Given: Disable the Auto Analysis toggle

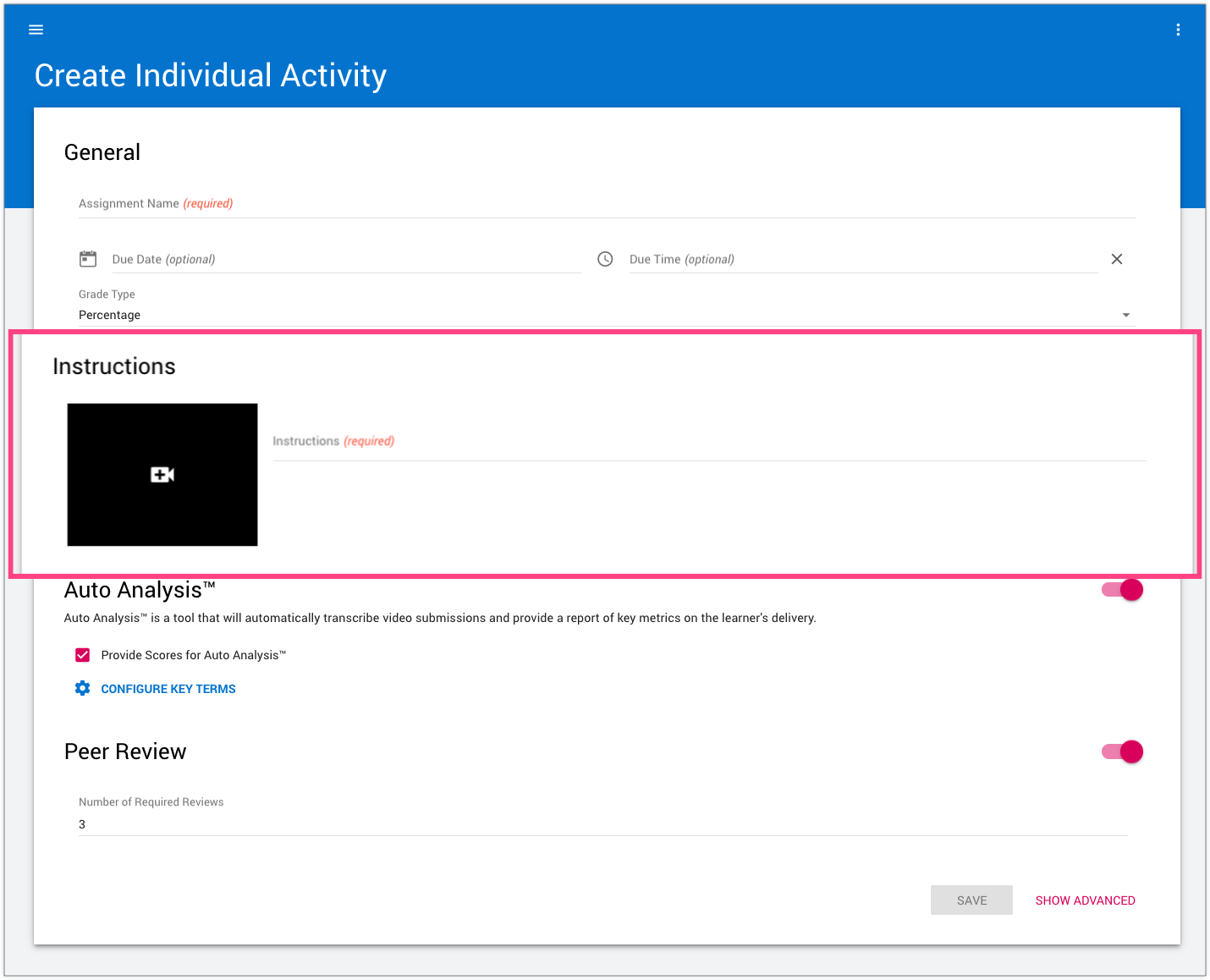Looking at the screenshot, I should click(1122, 590).
